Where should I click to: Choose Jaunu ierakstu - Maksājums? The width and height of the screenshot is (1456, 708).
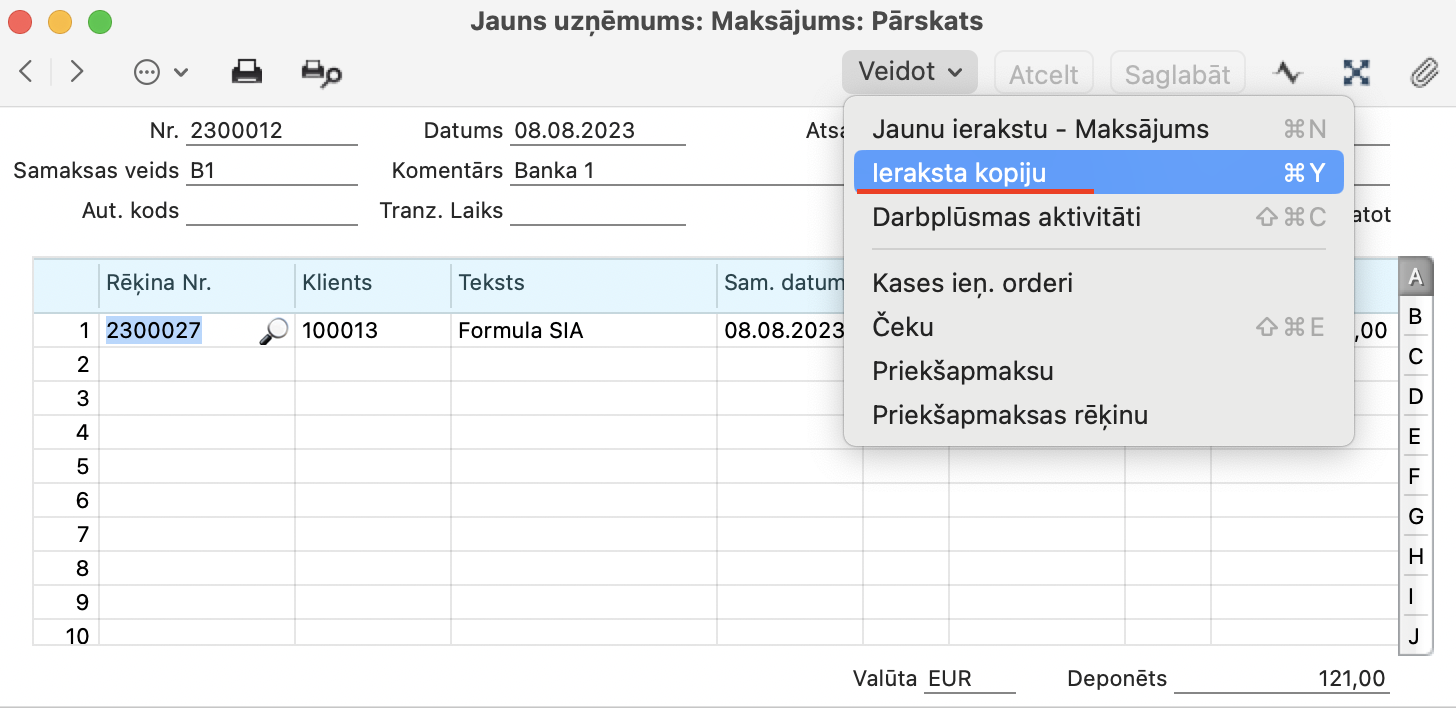[1040, 129]
